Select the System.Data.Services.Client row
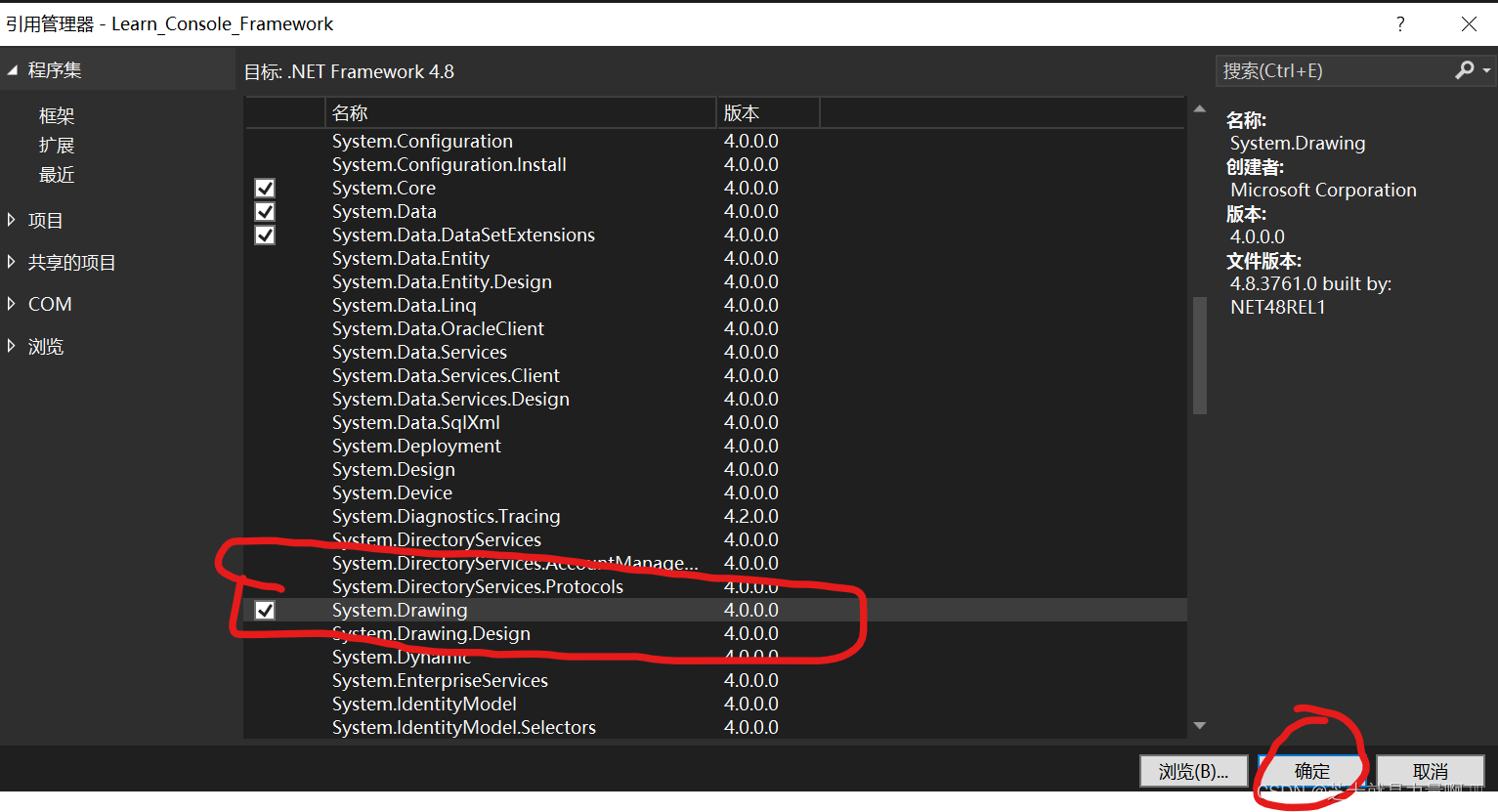 point(715,376)
